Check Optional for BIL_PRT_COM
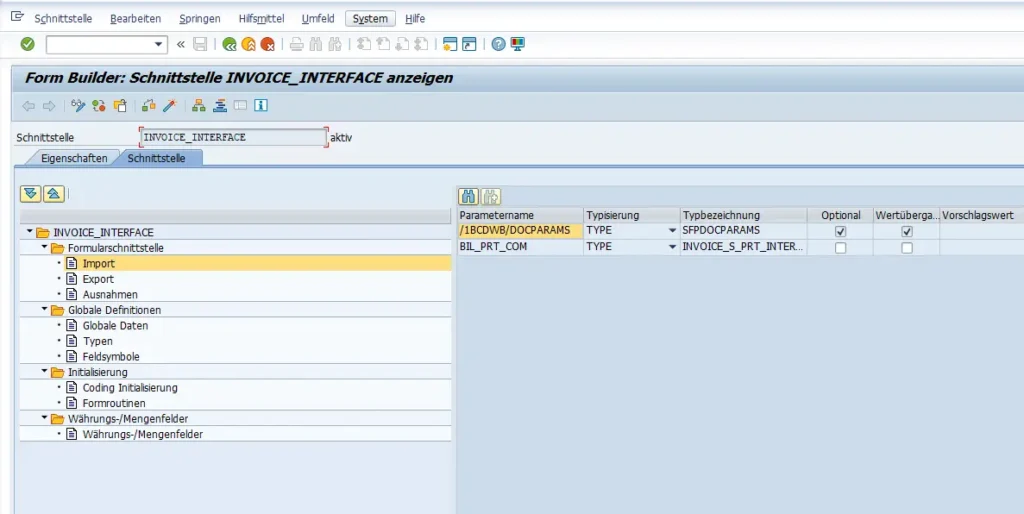 click(840, 248)
